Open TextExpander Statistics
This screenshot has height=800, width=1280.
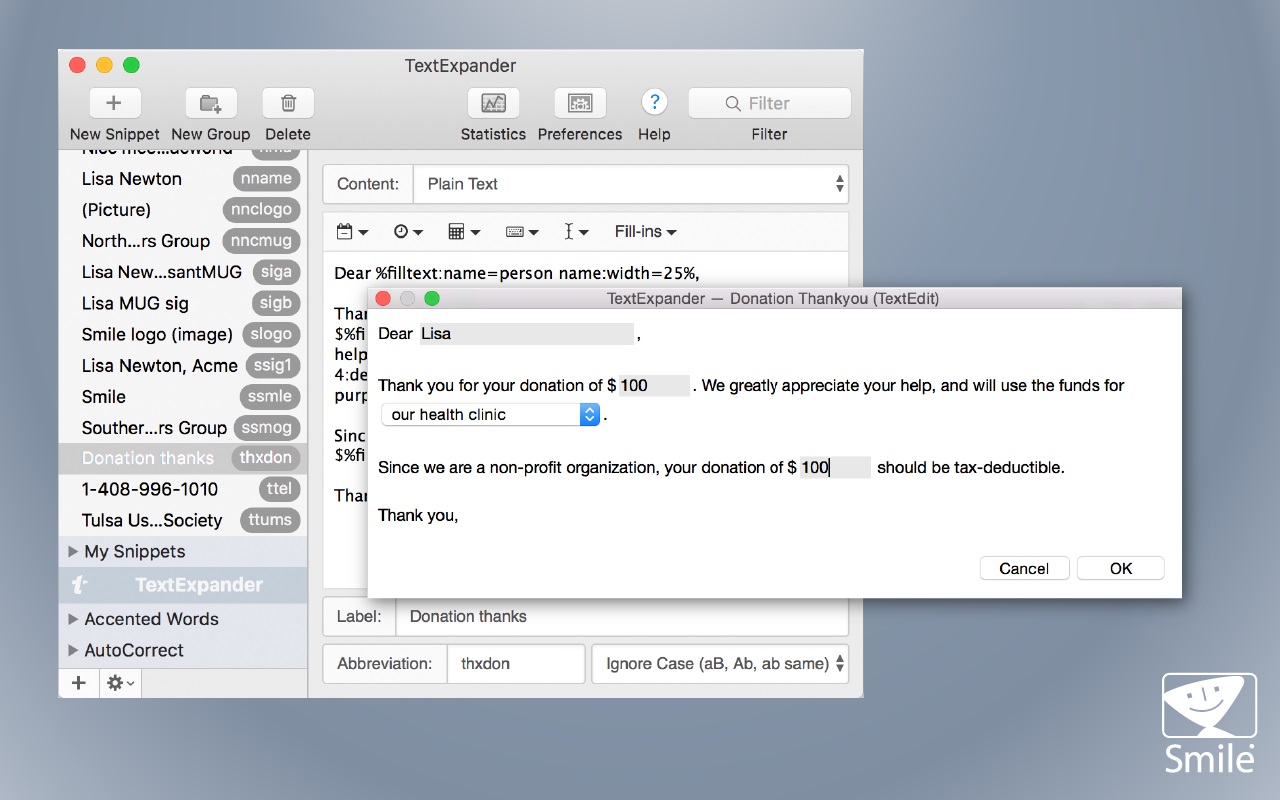coord(492,102)
